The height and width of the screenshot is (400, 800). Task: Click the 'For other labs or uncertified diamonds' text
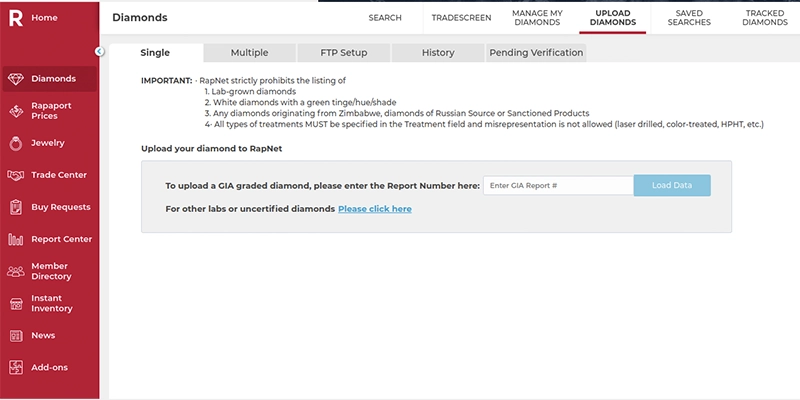tap(250, 209)
